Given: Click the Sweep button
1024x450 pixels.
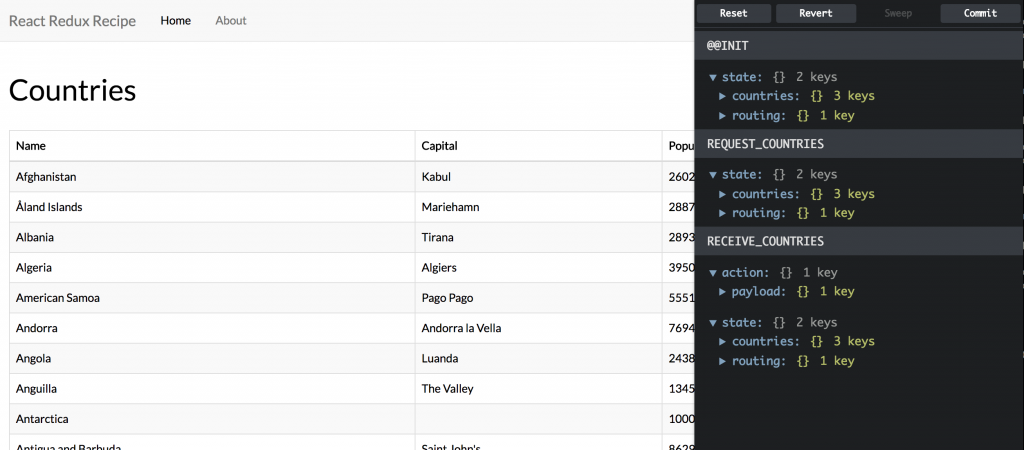Looking at the screenshot, I should (x=898, y=13).
